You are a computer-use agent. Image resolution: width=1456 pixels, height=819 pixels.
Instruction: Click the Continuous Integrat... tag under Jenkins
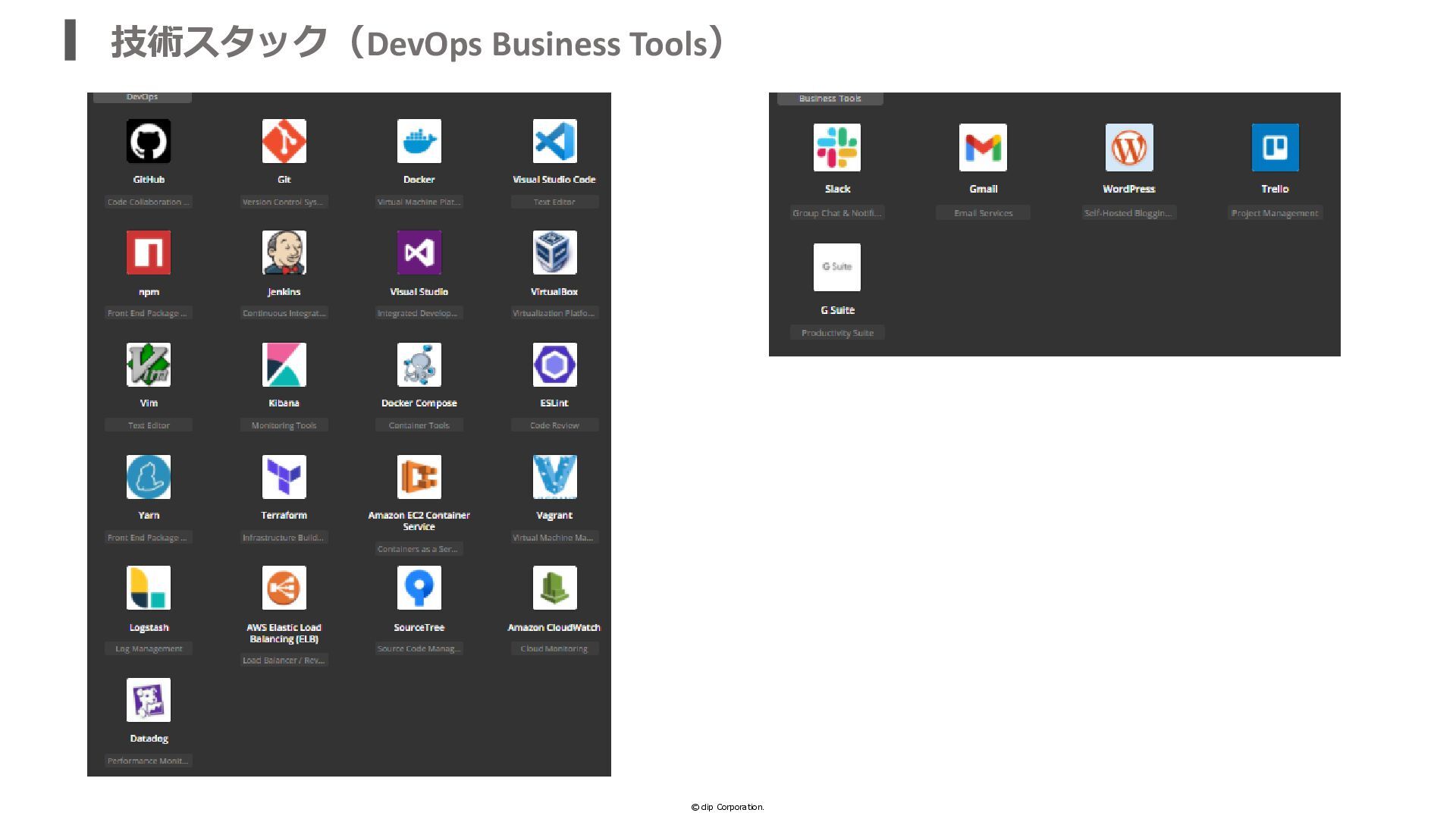284,313
